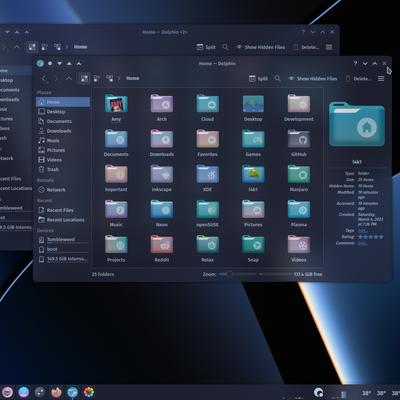Switch front Dolphin window to Icons view mode

pyautogui.click(x=84, y=78)
